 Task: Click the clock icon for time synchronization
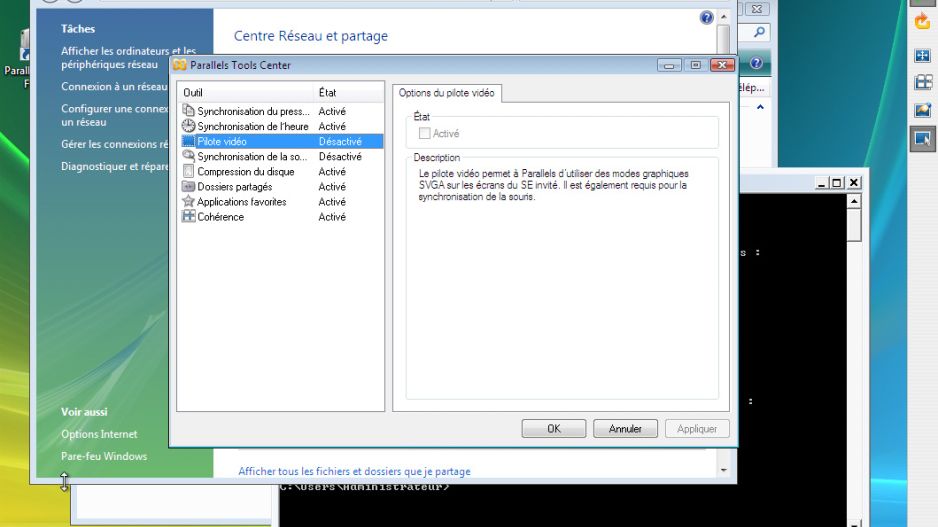click(188, 126)
